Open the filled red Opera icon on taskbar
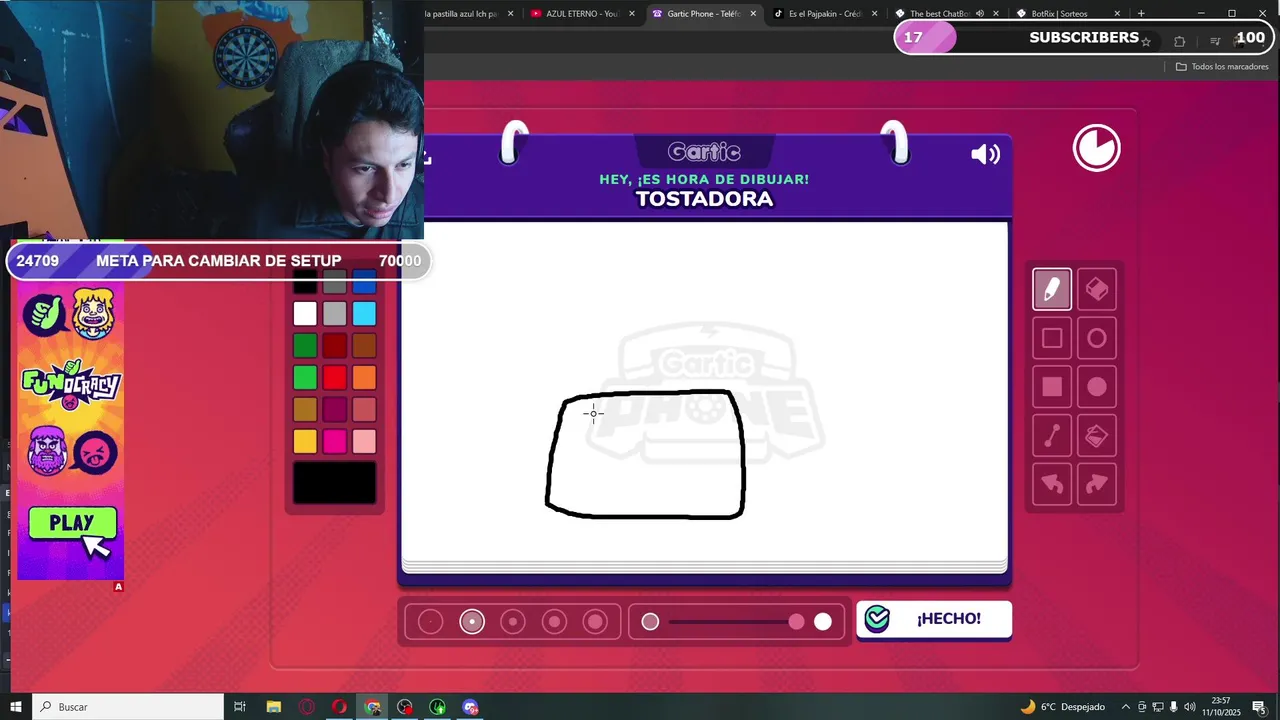The image size is (1280, 720). coord(339,707)
